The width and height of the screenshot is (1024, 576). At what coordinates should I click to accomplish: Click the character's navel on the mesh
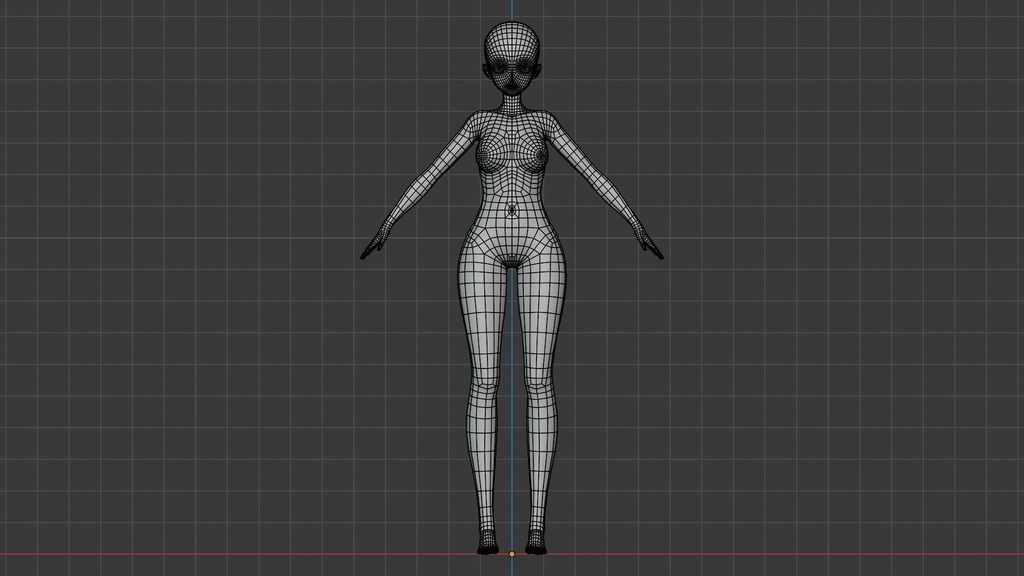click(x=511, y=210)
